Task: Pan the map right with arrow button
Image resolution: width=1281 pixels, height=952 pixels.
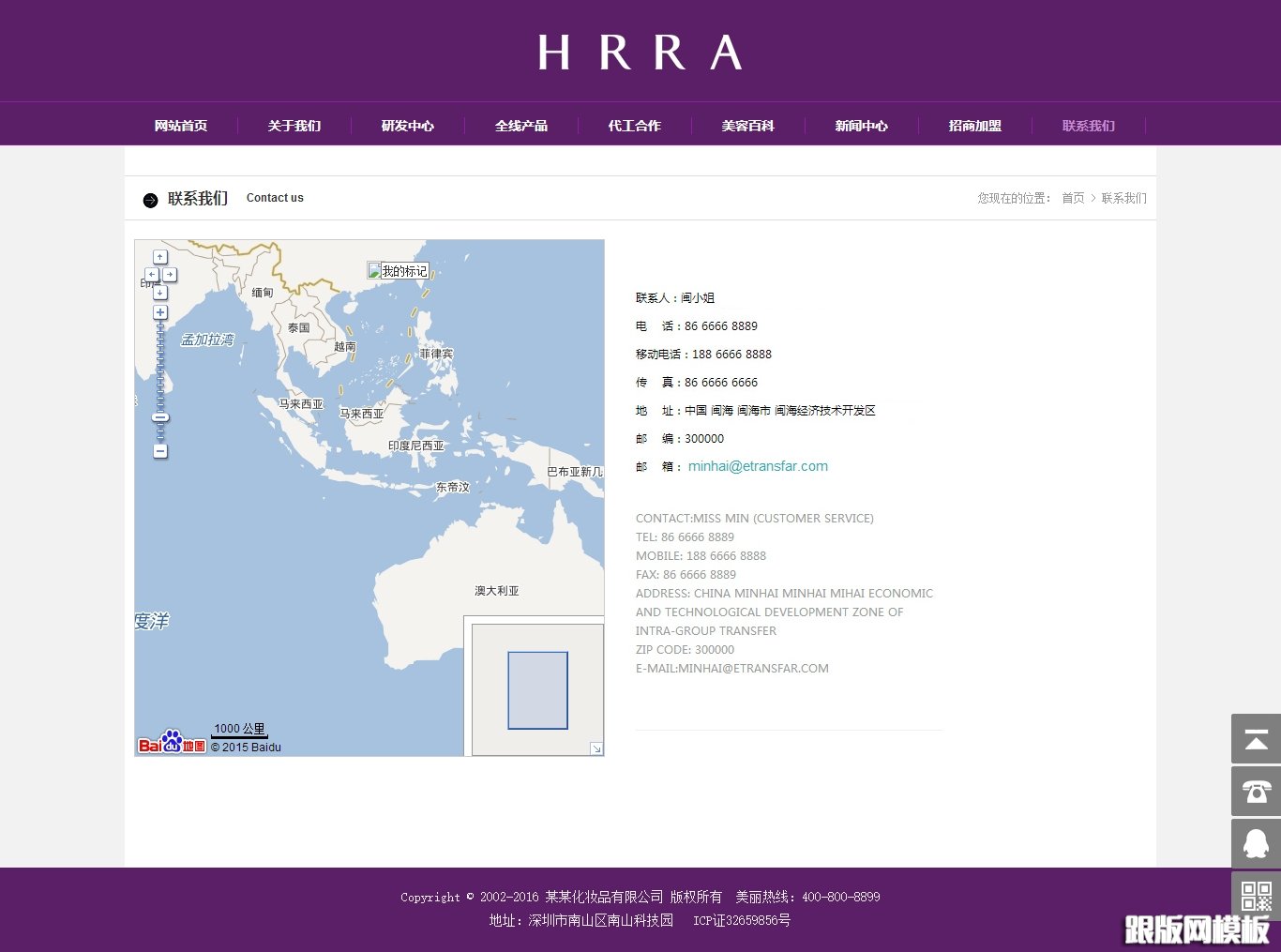Action: 170,275
